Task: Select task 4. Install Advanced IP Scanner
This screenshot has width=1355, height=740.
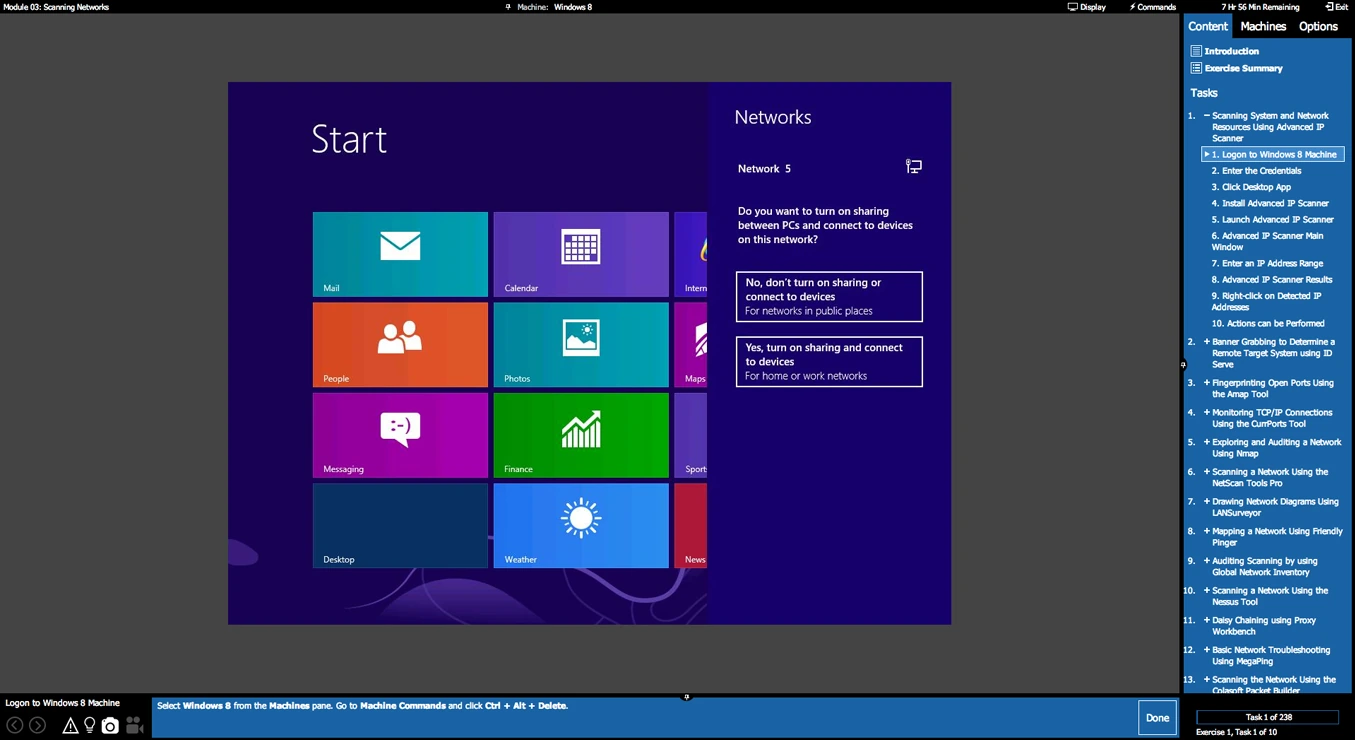Action: point(1270,203)
